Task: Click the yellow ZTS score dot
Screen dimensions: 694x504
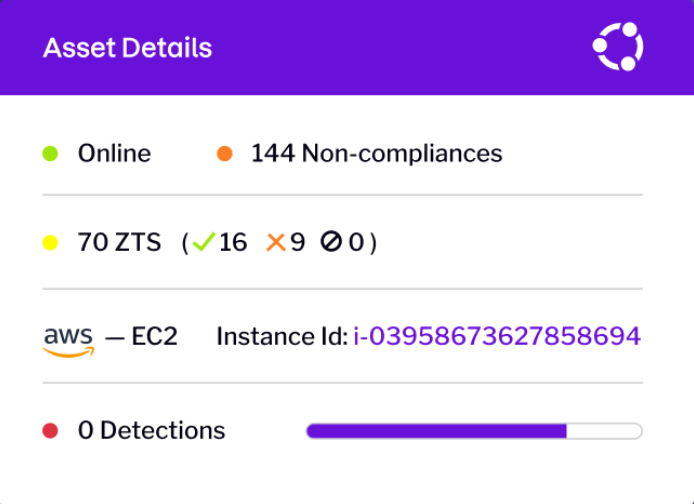Action: coord(50,243)
